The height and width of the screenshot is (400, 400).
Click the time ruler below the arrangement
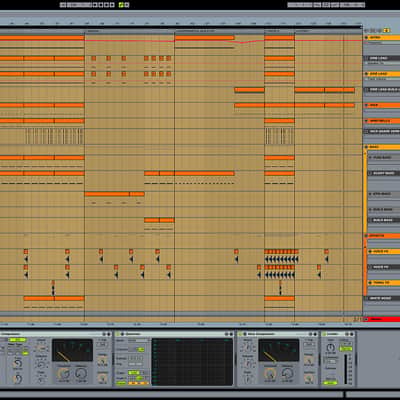click(x=182, y=324)
